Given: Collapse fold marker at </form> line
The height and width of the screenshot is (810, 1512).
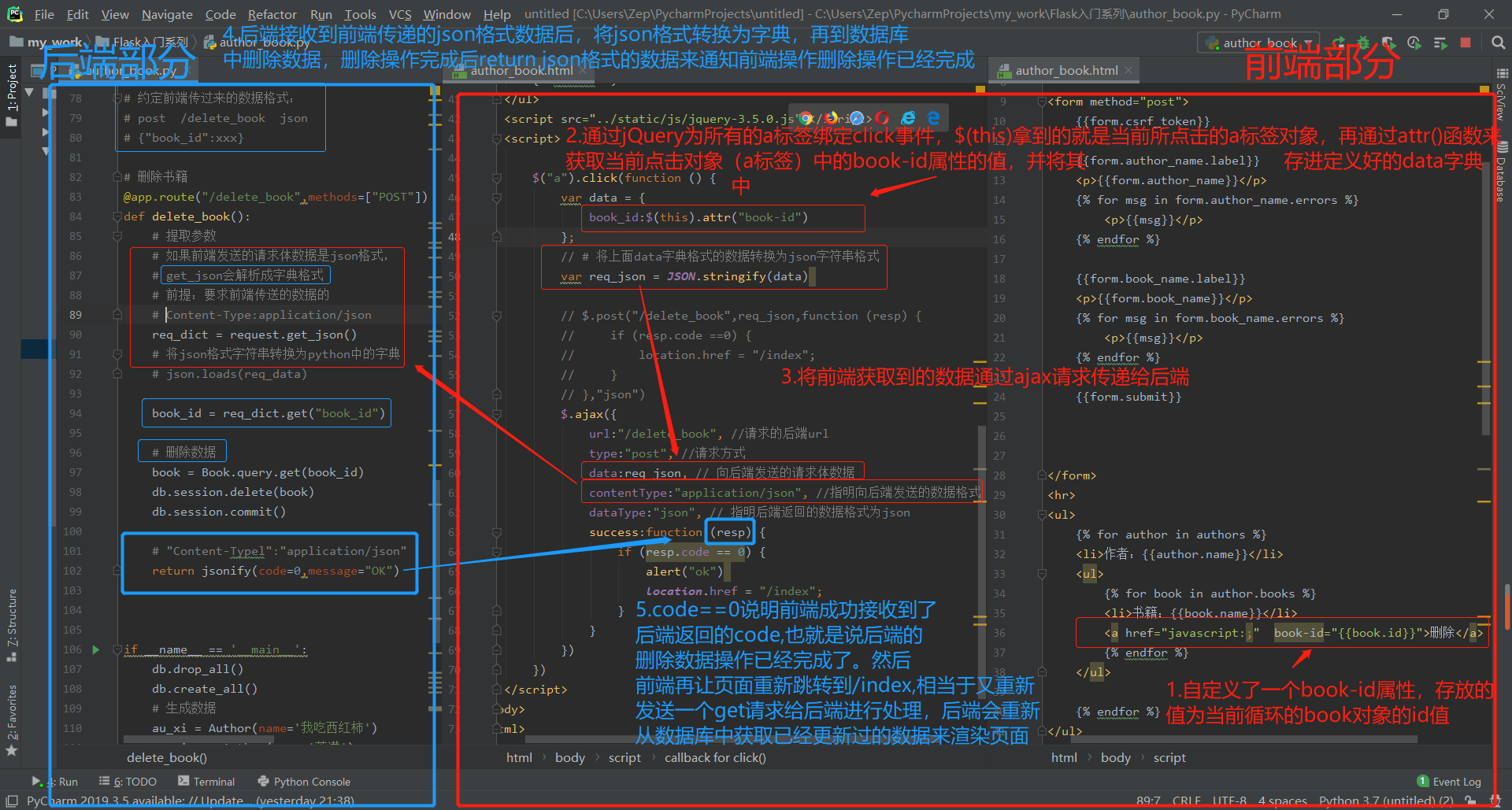Looking at the screenshot, I should click(x=1041, y=475).
